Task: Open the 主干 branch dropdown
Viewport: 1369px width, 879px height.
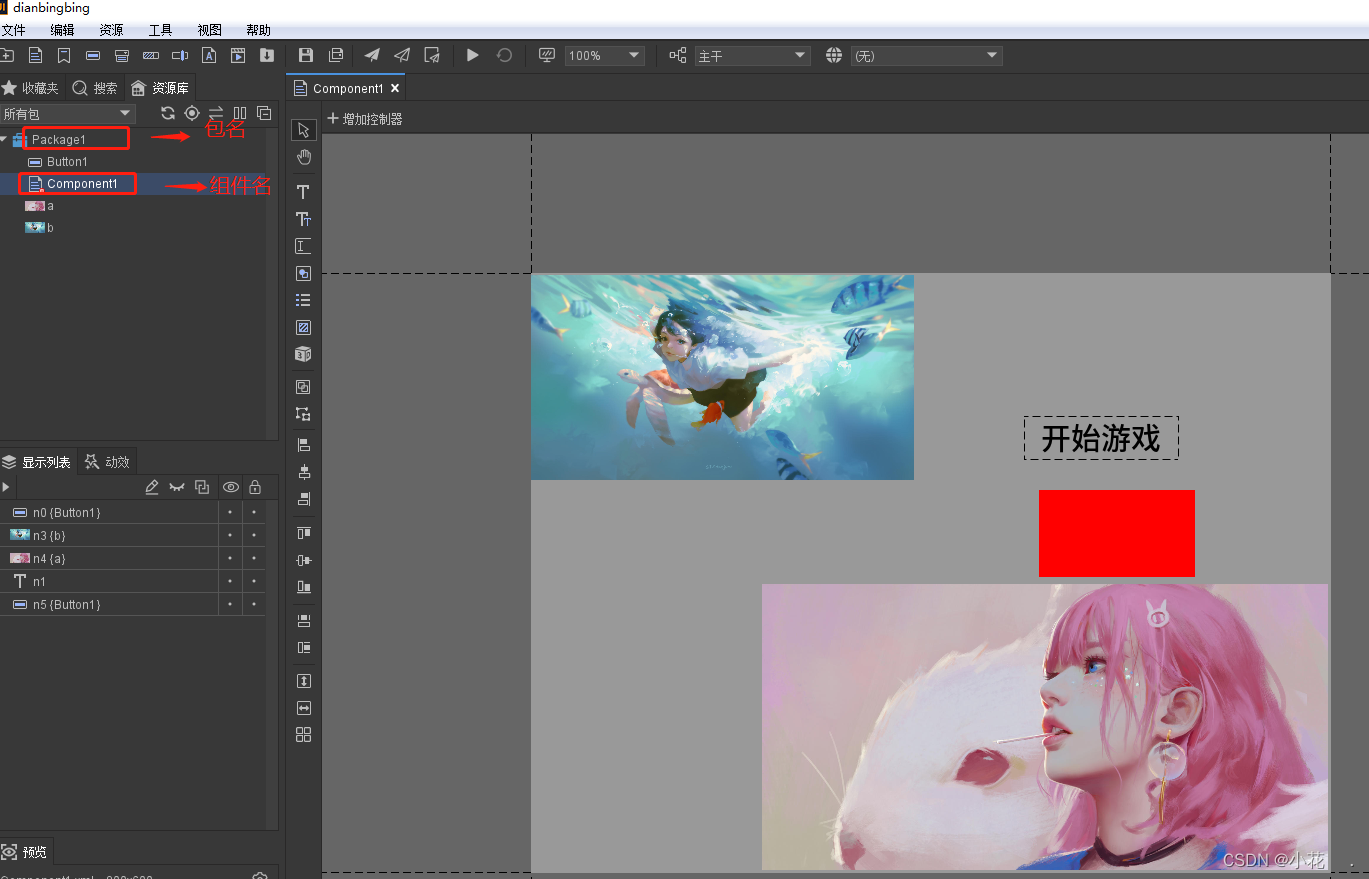Action: coord(752,55)
